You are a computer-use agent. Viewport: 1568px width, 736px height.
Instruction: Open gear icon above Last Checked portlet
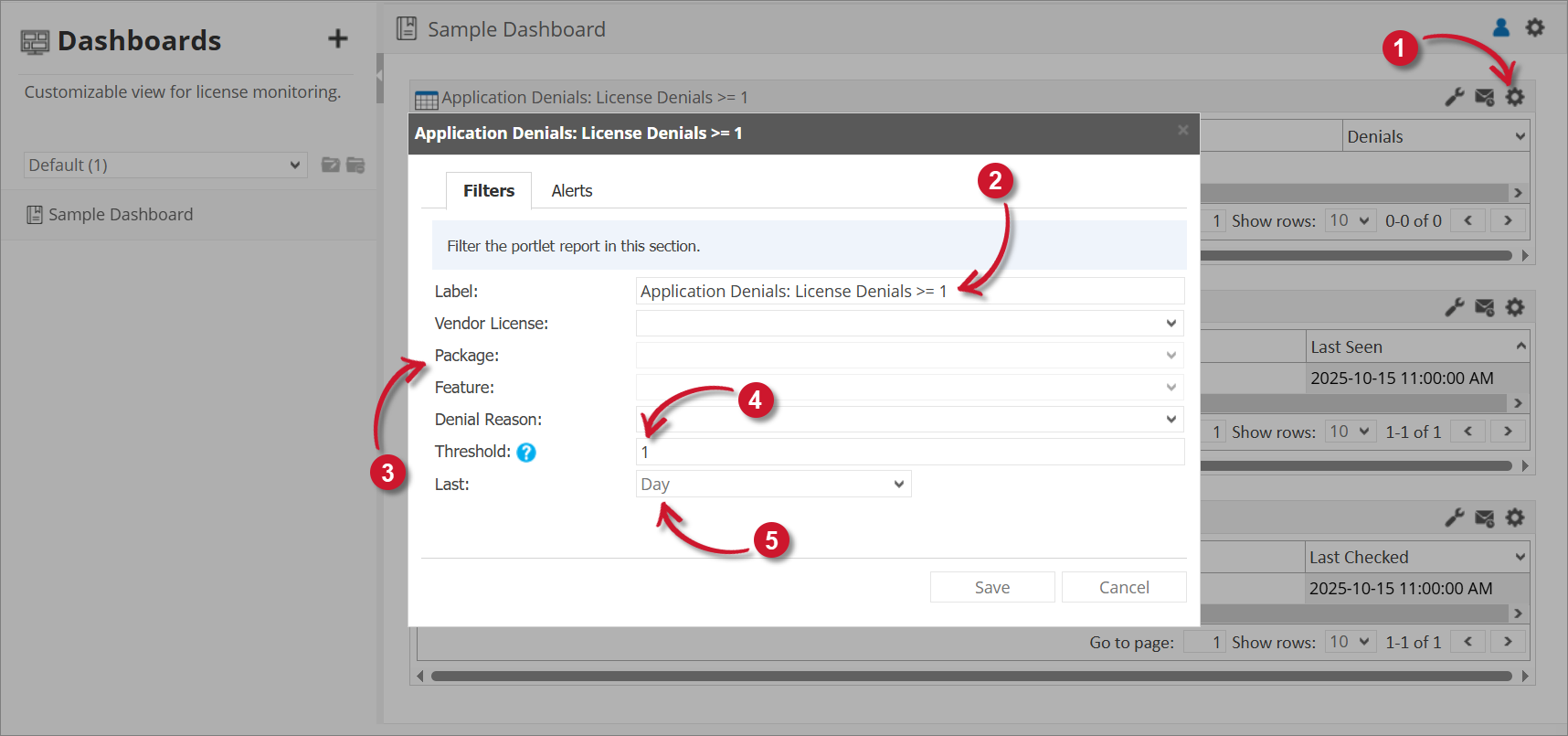click(x=1515, y=517)
